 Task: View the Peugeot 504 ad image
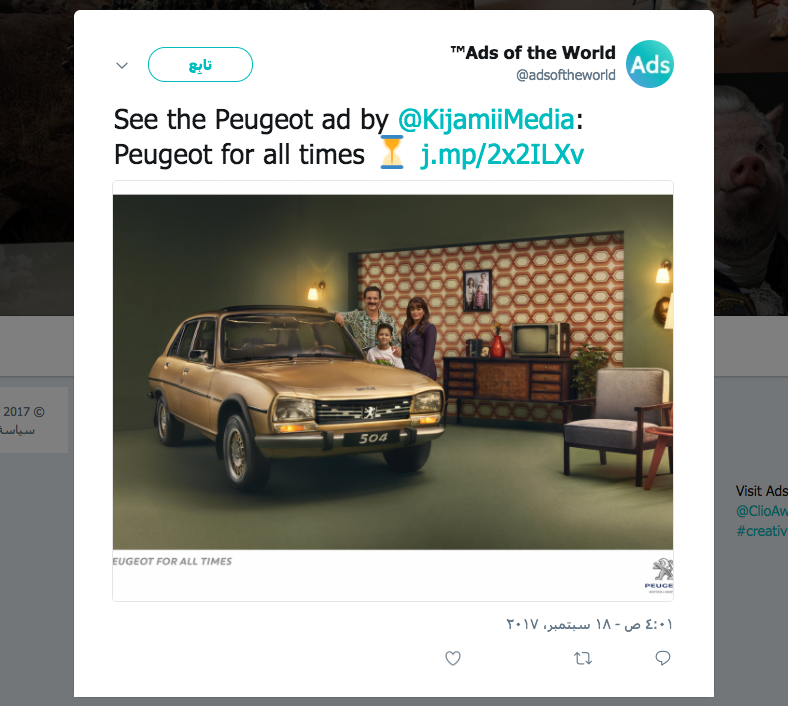(393, 372)
